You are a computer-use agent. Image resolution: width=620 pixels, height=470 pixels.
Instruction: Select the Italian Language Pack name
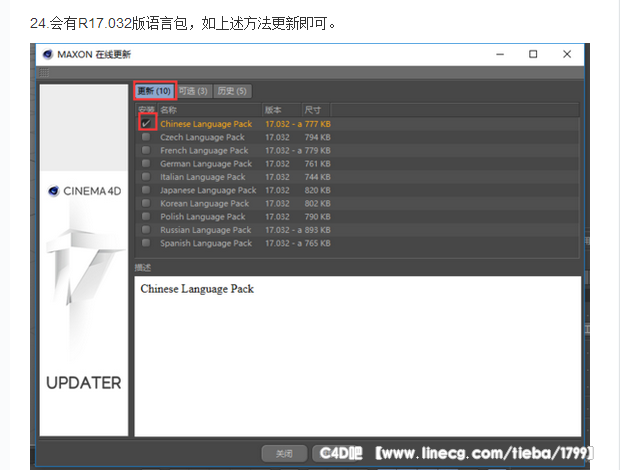(202, 177)
